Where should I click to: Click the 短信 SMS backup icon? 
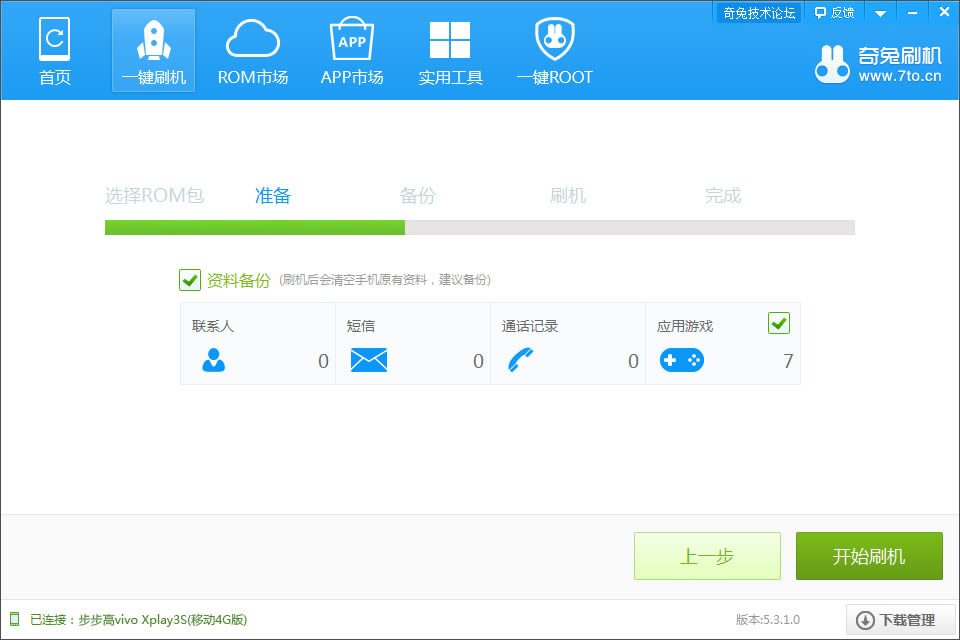369,360
